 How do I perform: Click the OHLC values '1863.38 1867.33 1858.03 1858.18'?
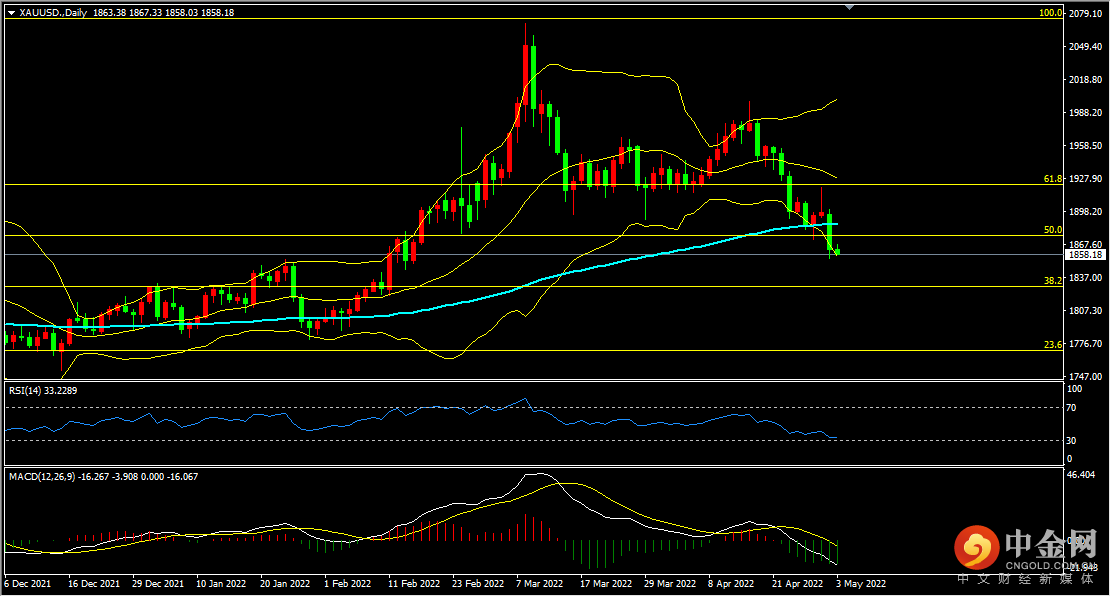[x=164, y=13]
